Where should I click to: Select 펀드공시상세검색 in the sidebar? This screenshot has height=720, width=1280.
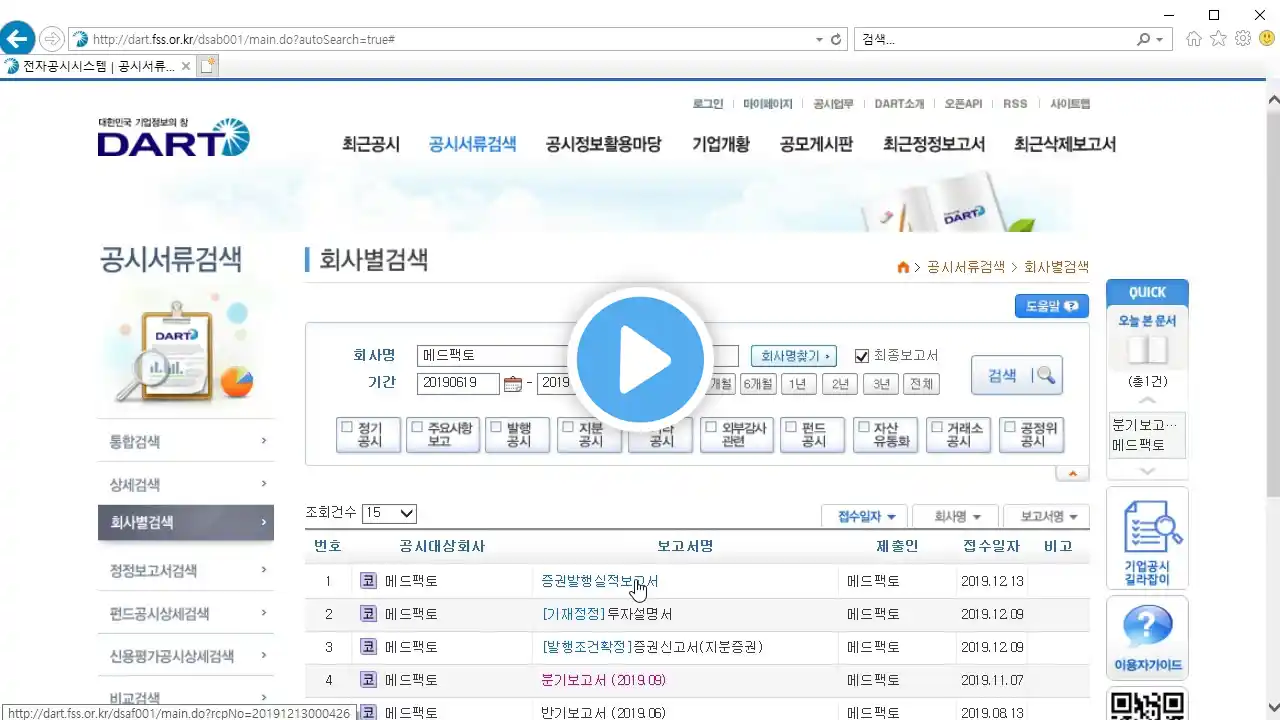(160, 613)
